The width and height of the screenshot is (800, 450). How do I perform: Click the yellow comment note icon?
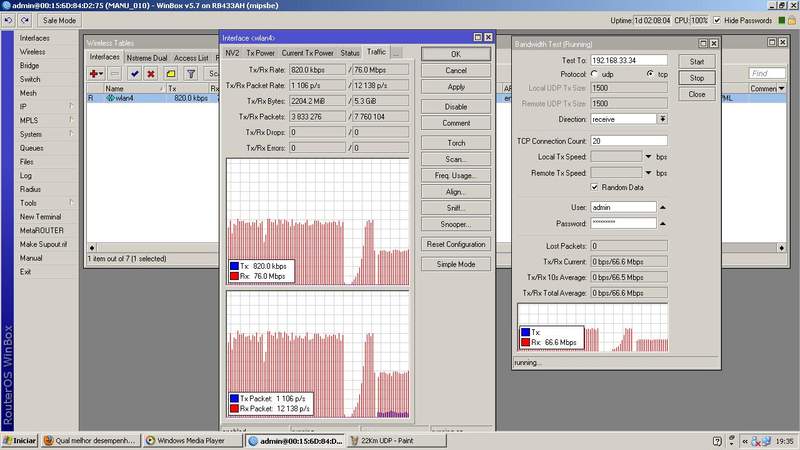click(170, 73)
